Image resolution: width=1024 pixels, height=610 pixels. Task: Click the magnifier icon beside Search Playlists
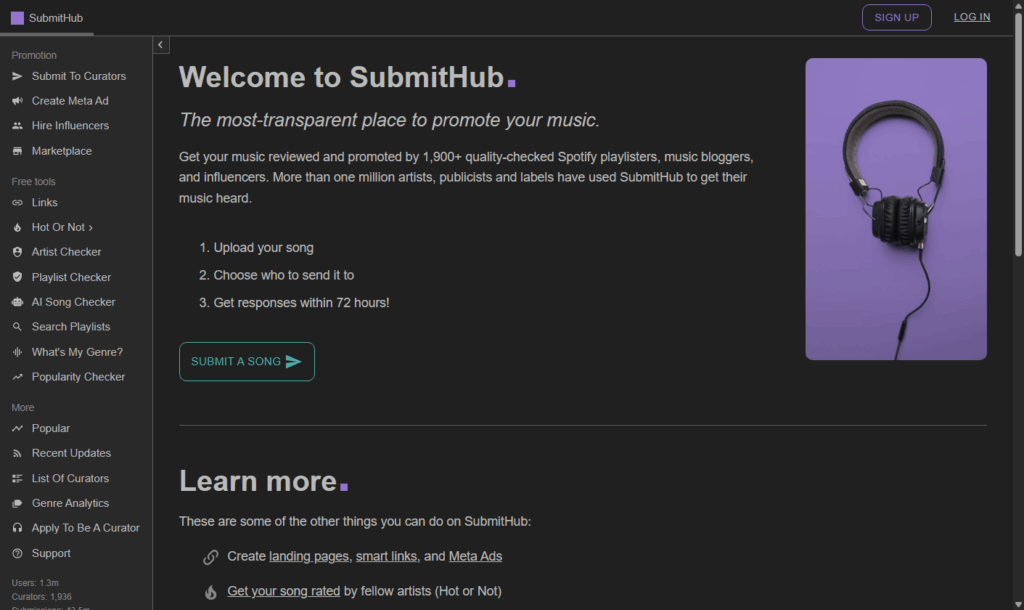pos(17,327)
